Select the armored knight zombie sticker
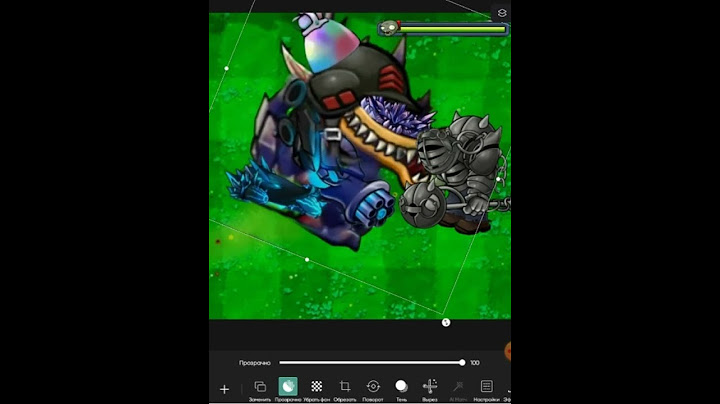Viewport: 720px width, 404px height. point(455,172)
